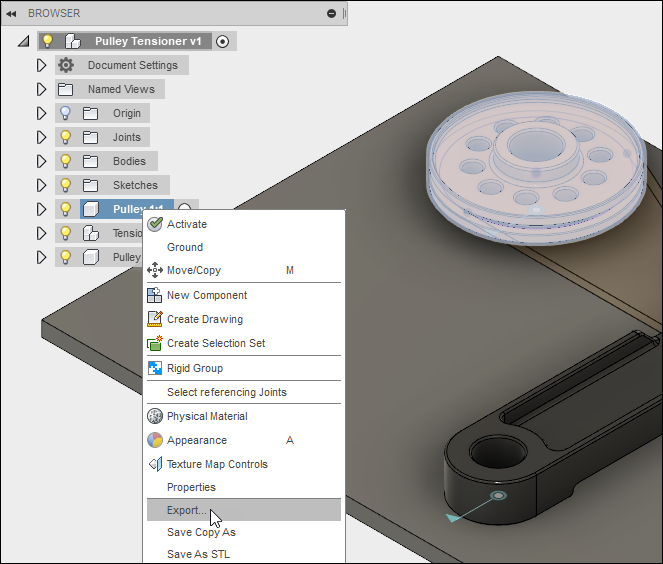The width and height of the screenshot is (663, 564).
Task: Click the Create Drawing icon
Action: (x=155, y=319)
